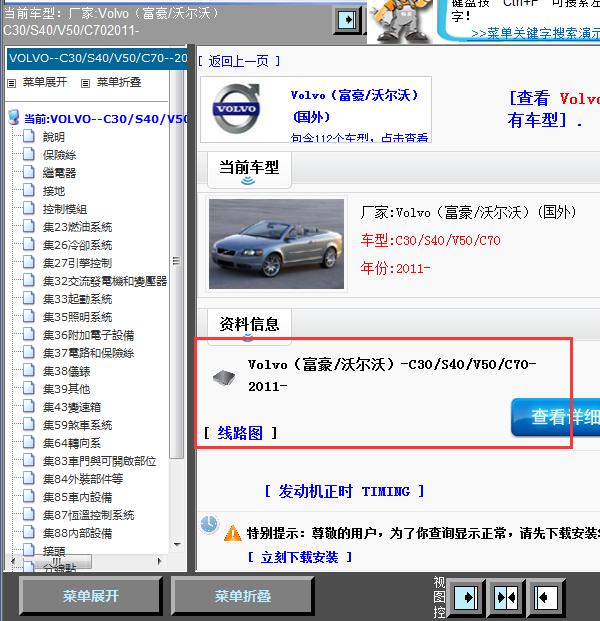
Task: Open the 发动机正时 TIMING link
Action: (x=344, y=491)
